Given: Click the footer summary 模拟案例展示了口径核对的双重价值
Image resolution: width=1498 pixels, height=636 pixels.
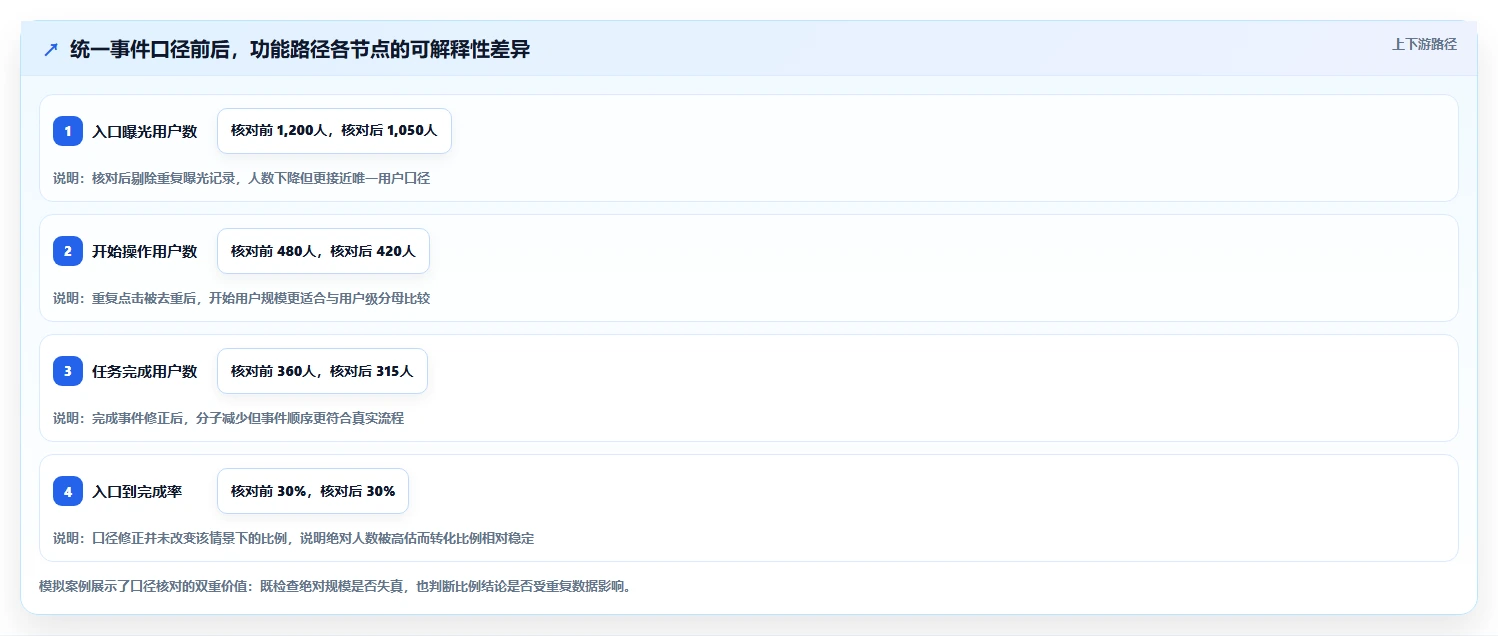Looking at the screenshot, I should (335, 586).
